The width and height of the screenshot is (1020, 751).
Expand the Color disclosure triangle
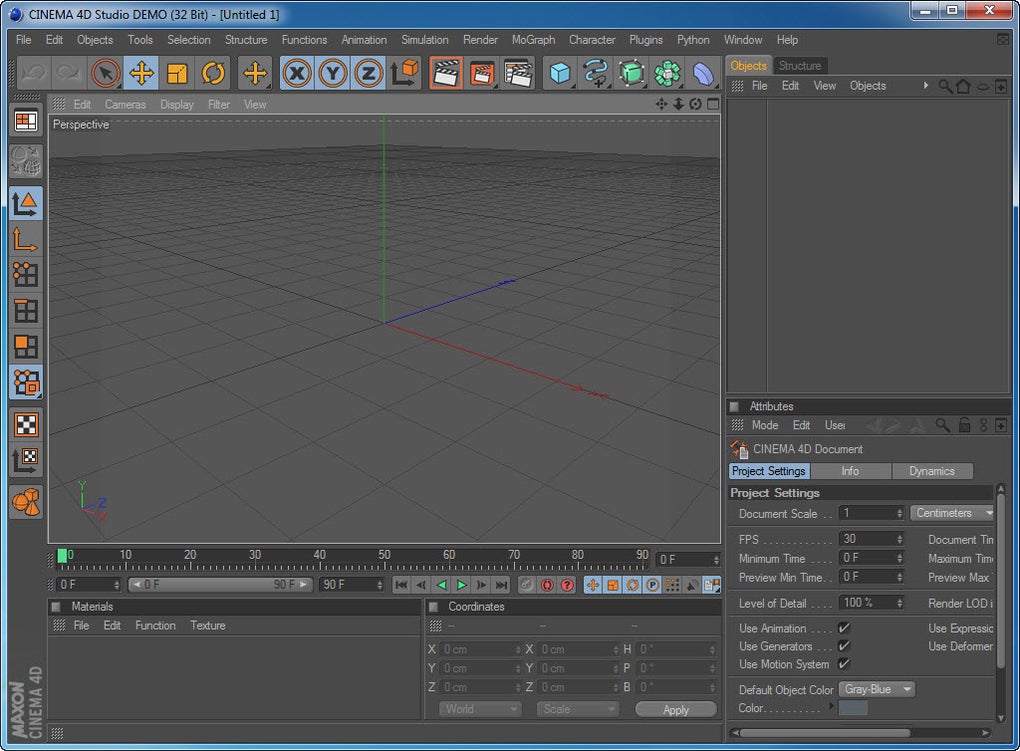[832, 707]
